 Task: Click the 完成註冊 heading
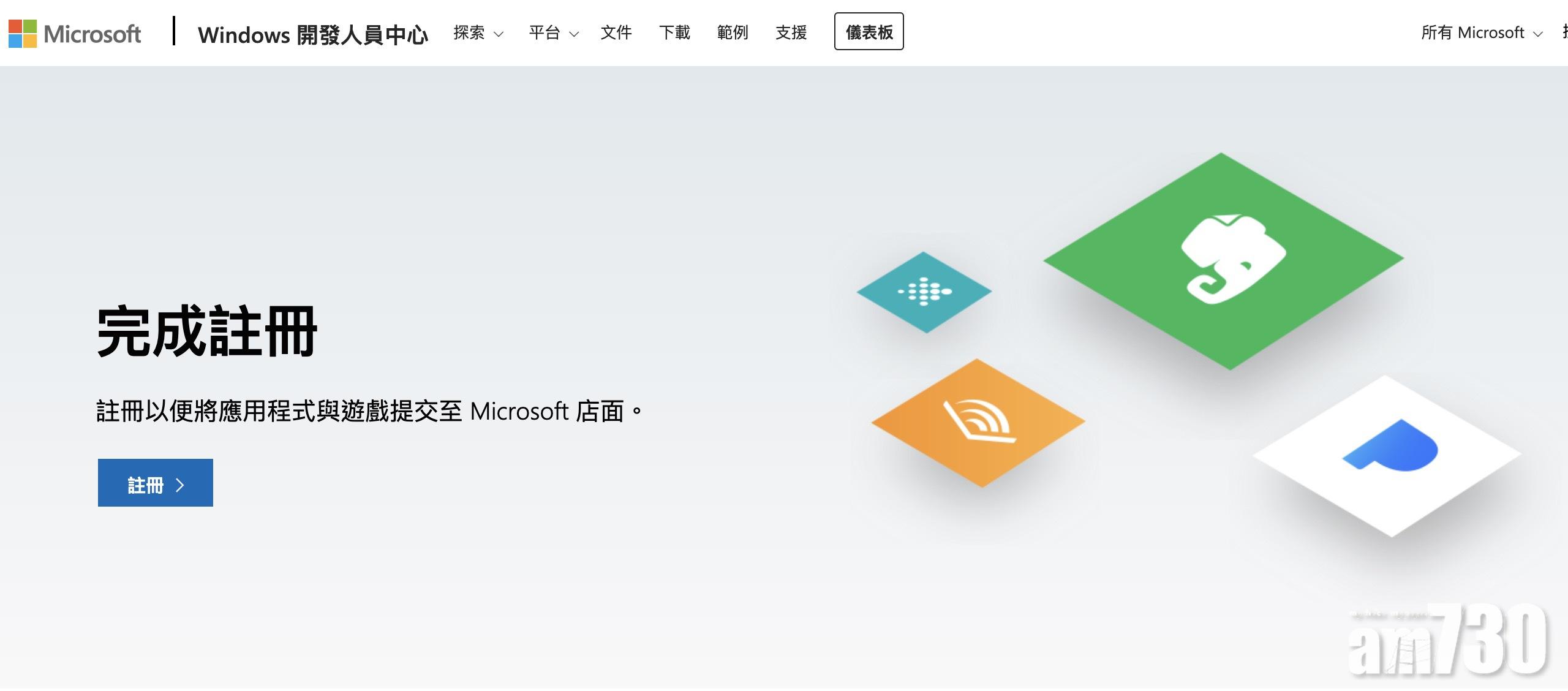[x=207, y=331]
